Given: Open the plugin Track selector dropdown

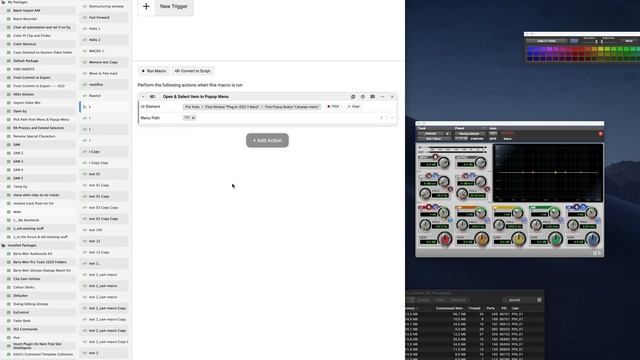Looking at the screenshot, I should click(x=433, y=133).
